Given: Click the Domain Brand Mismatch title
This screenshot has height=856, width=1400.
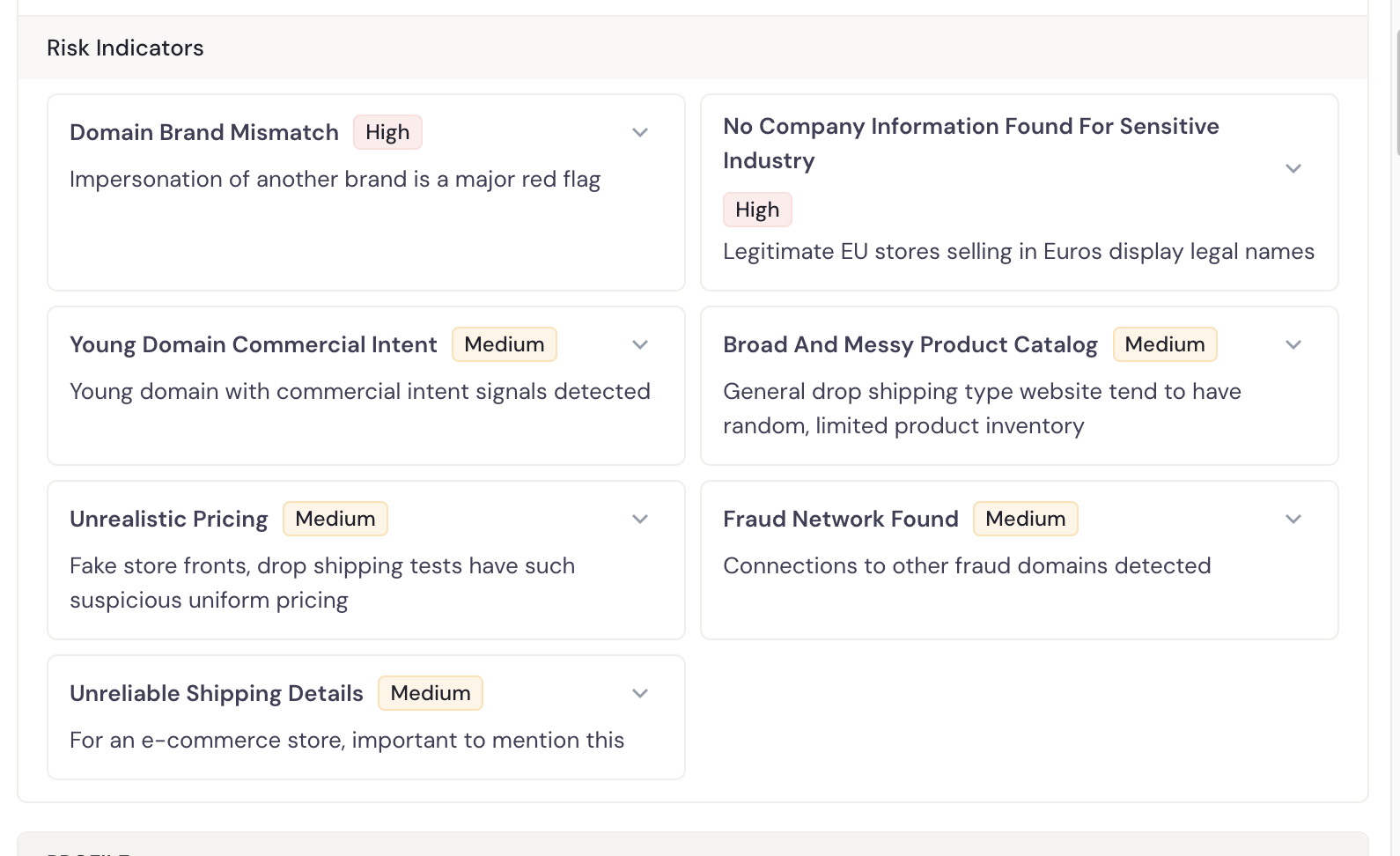Looking at the screenshot, I should [204, 133].
